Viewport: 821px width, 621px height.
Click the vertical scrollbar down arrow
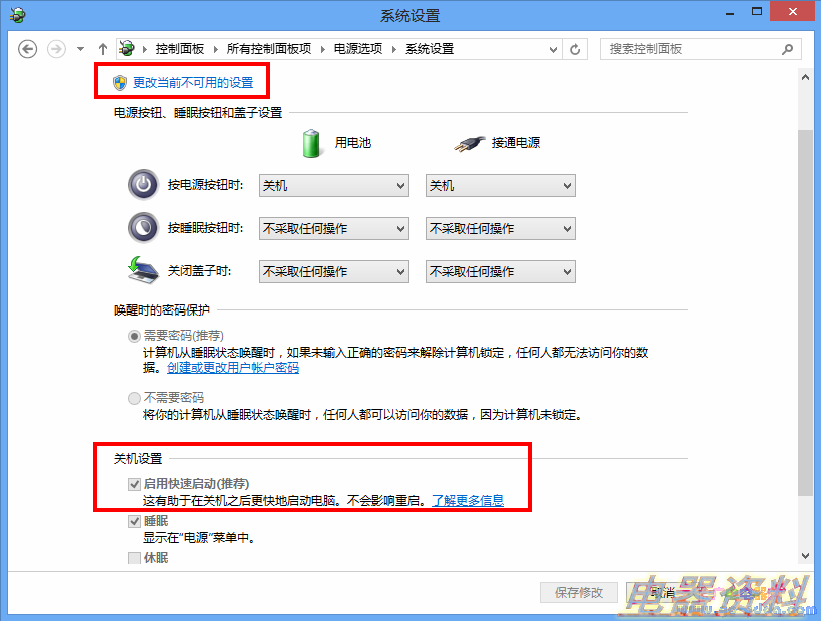(x=805, y=556)
